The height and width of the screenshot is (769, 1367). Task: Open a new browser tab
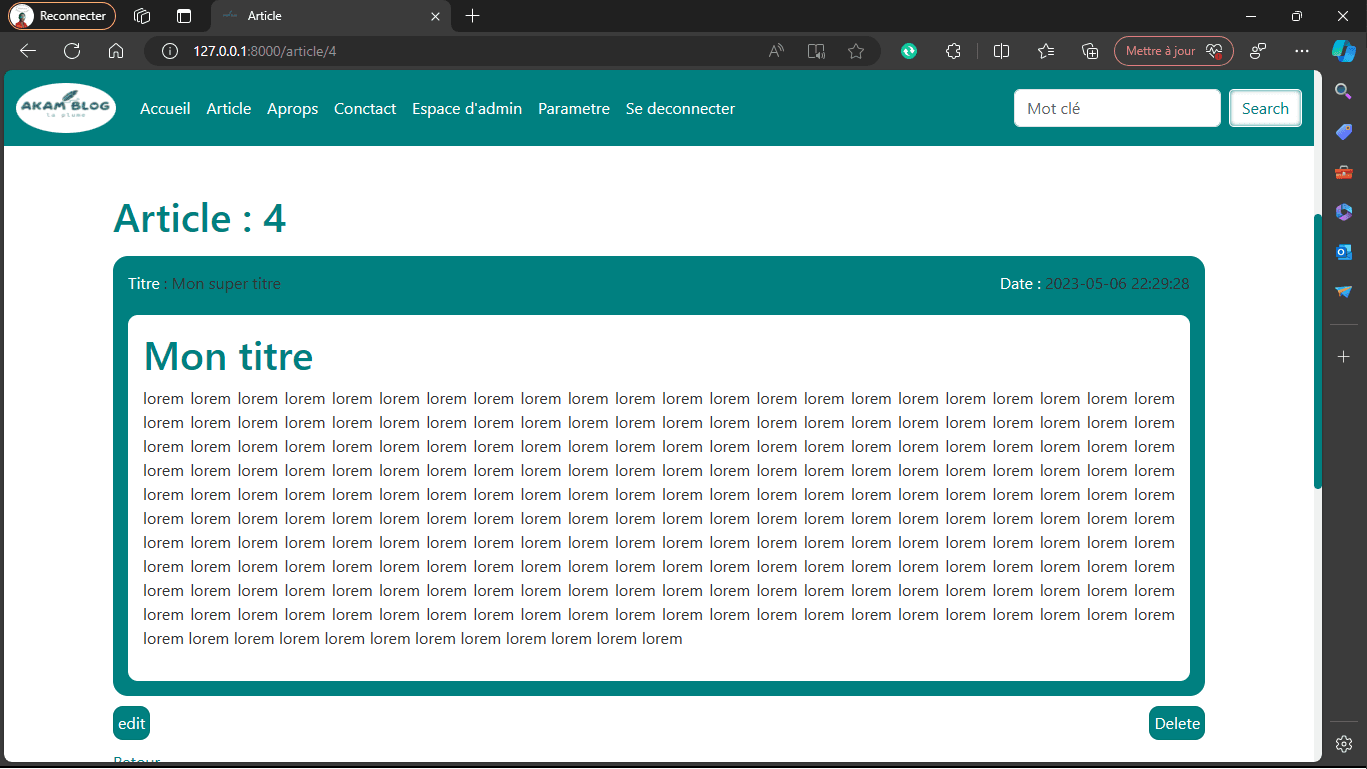click(473, 16)
